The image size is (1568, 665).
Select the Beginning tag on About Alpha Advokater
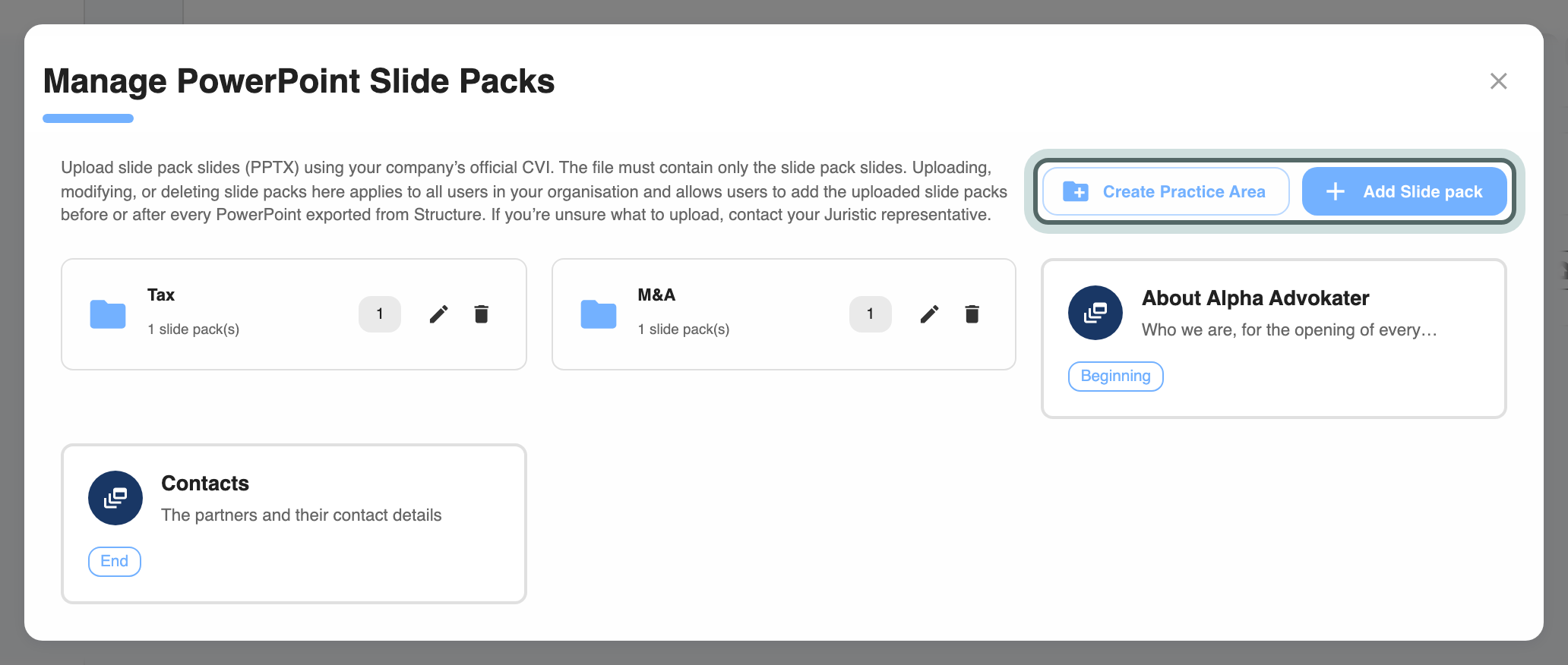click(x=1116, y=377)
